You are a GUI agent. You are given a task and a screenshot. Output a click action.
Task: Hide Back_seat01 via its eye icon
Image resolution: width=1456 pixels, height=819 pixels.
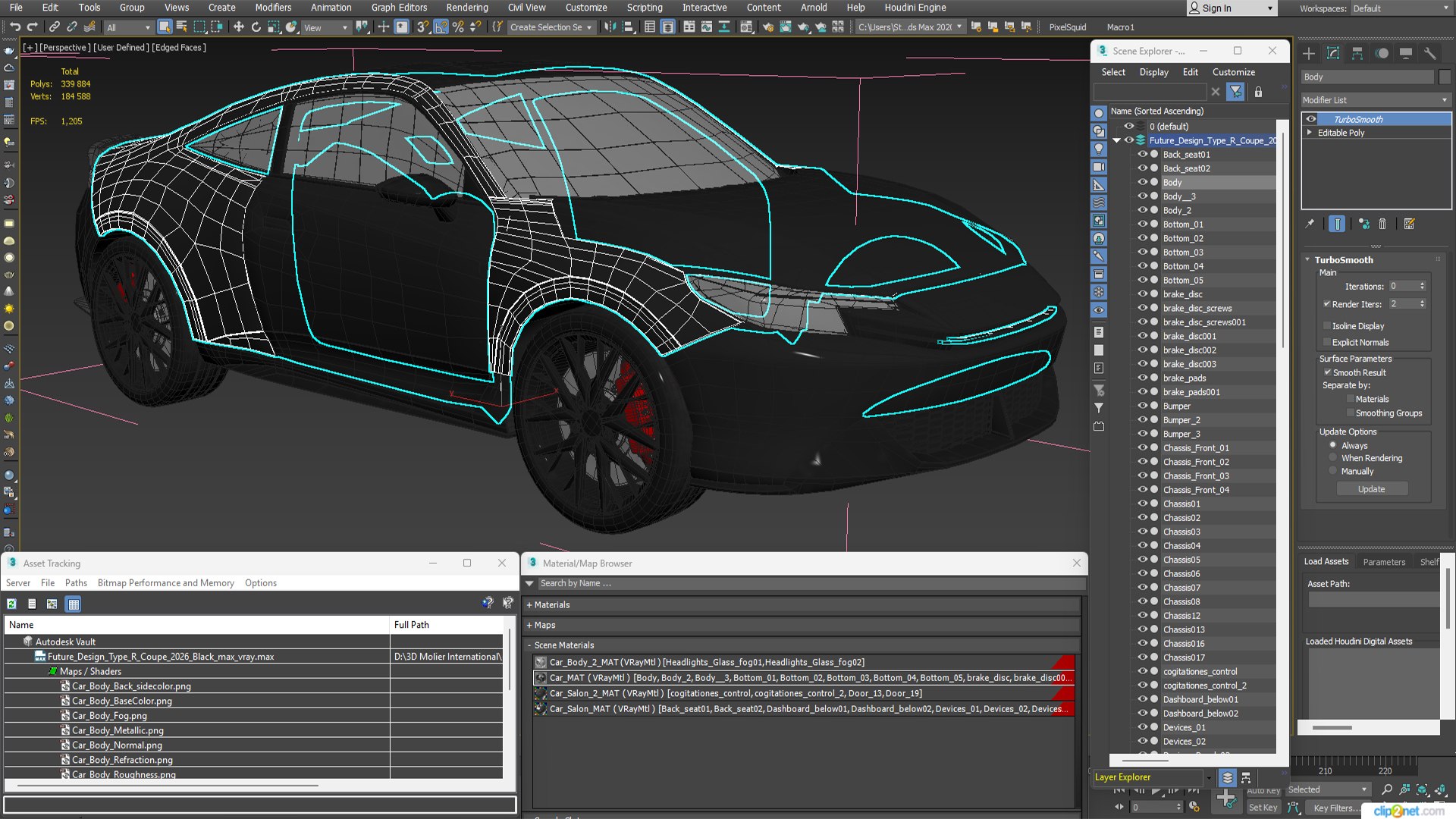pos(1142,154)
